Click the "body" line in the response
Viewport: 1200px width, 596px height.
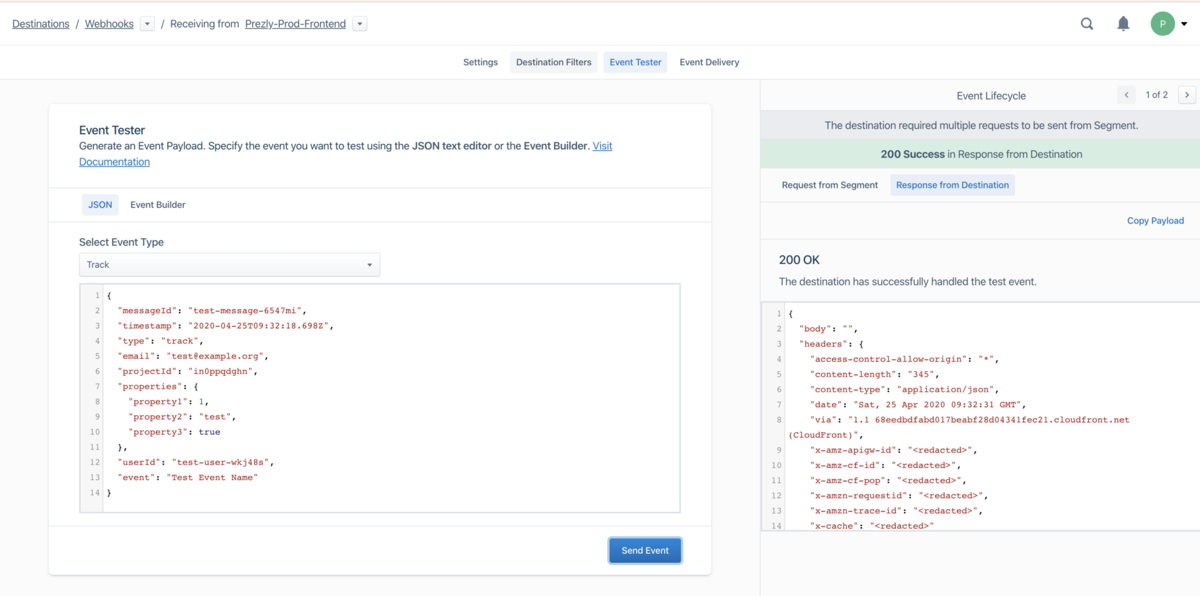click(x=828, y=329)
